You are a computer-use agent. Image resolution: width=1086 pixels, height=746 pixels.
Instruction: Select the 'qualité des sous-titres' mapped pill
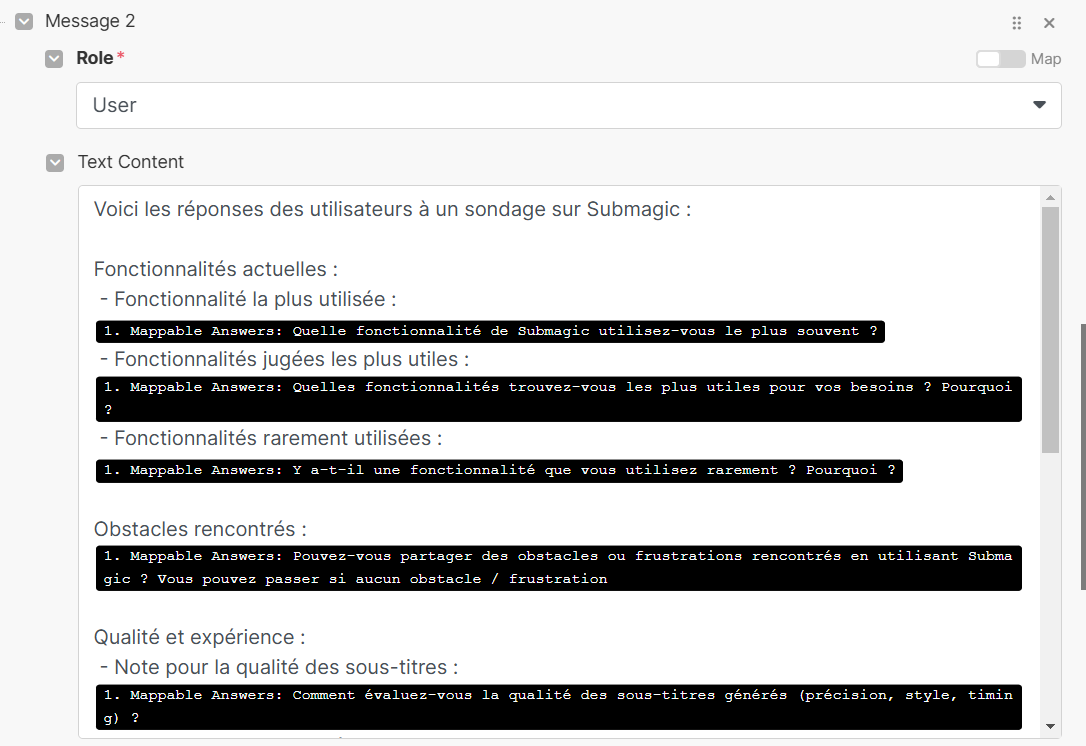coord(559,707)
